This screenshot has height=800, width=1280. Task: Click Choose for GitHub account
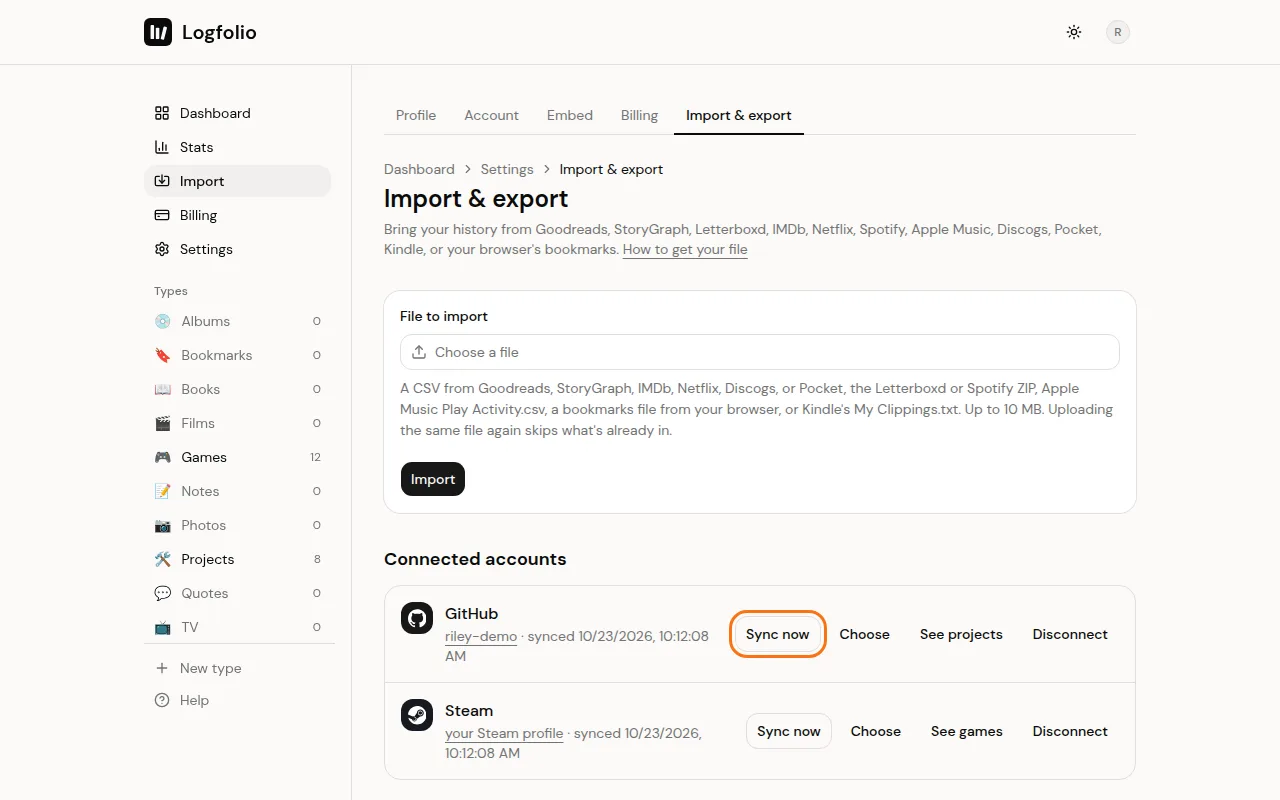[x=865, y=634]
